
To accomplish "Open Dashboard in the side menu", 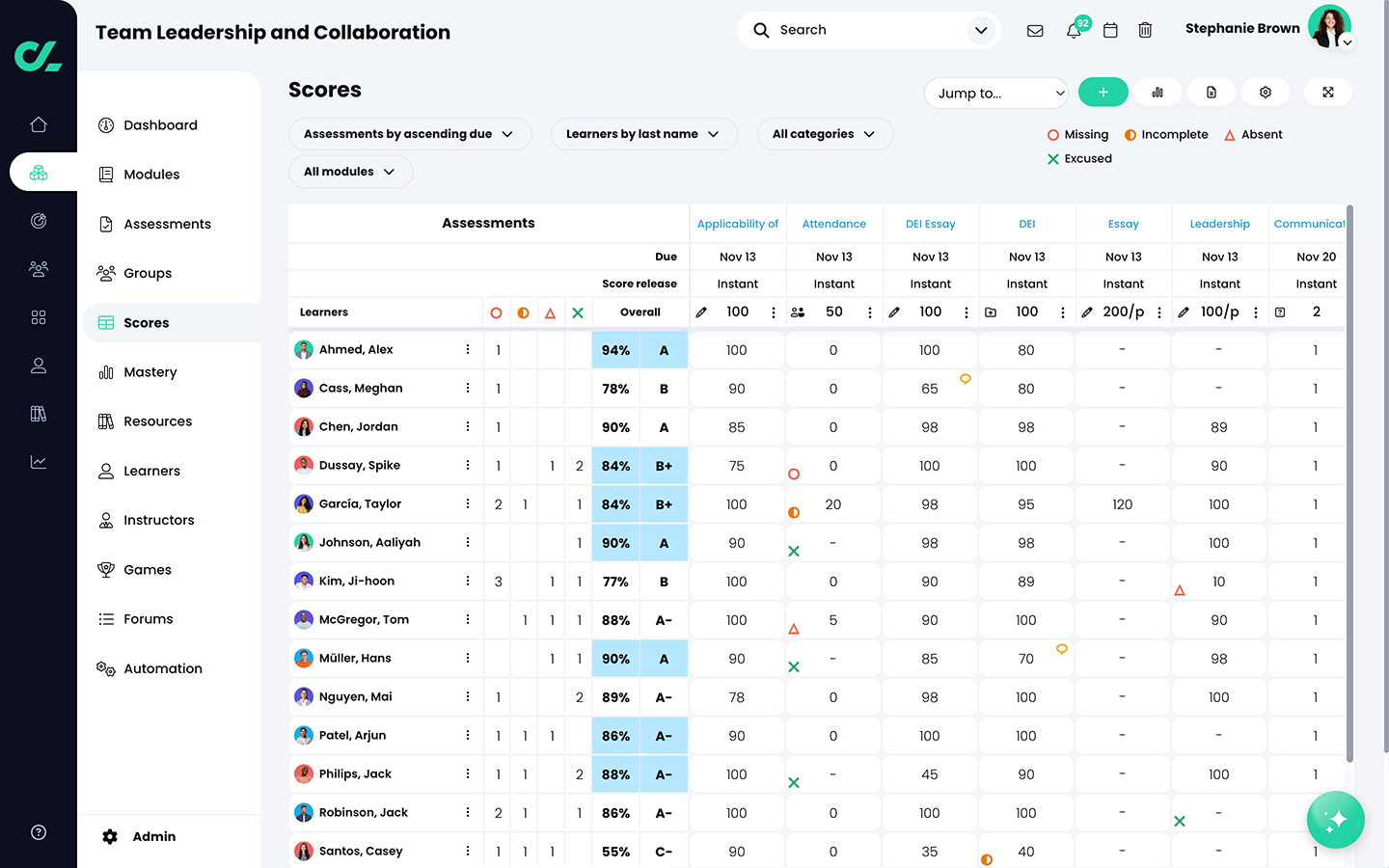I will (160, 125).
